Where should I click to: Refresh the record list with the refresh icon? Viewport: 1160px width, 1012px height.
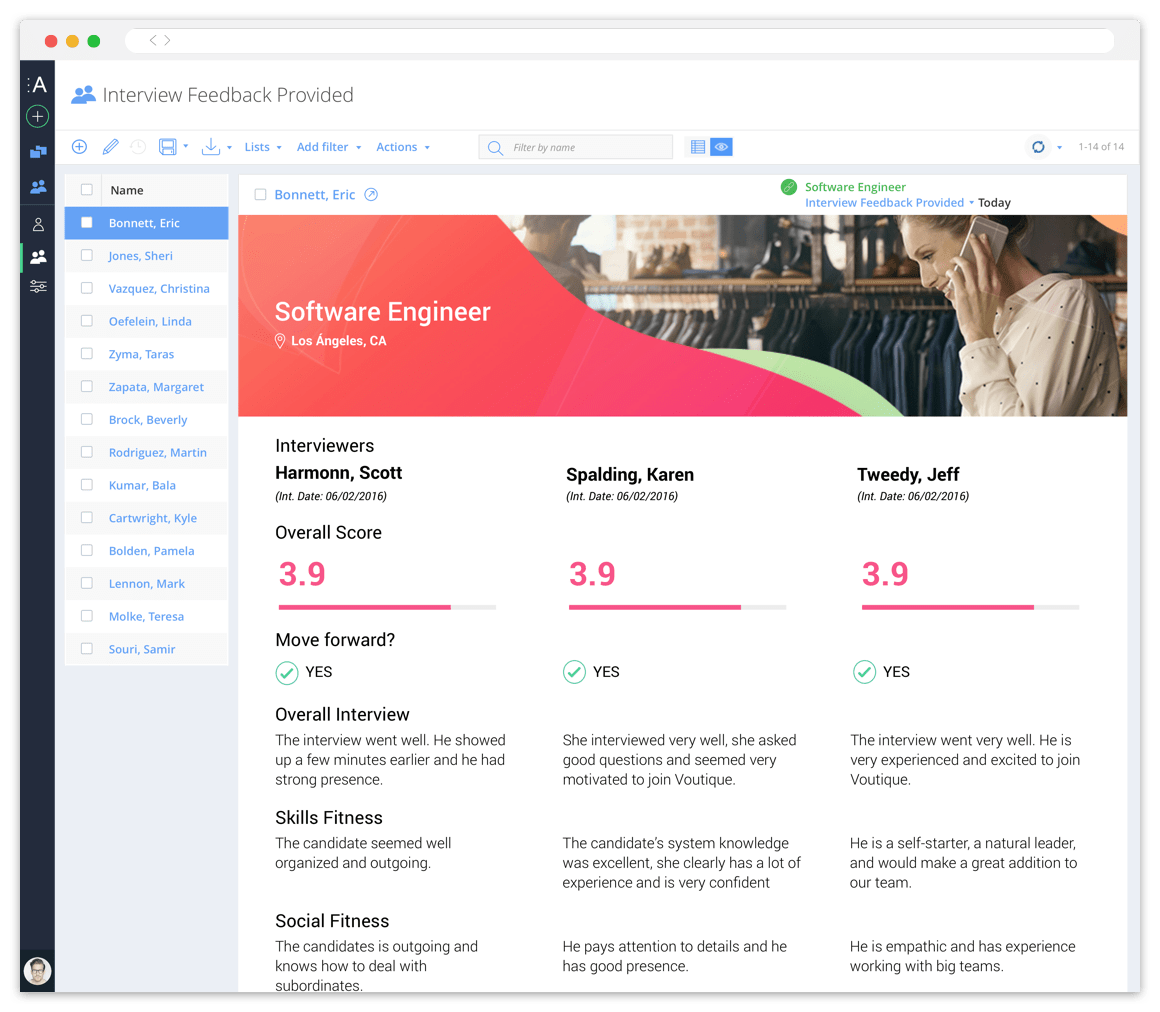click(x=1038, y=146)
